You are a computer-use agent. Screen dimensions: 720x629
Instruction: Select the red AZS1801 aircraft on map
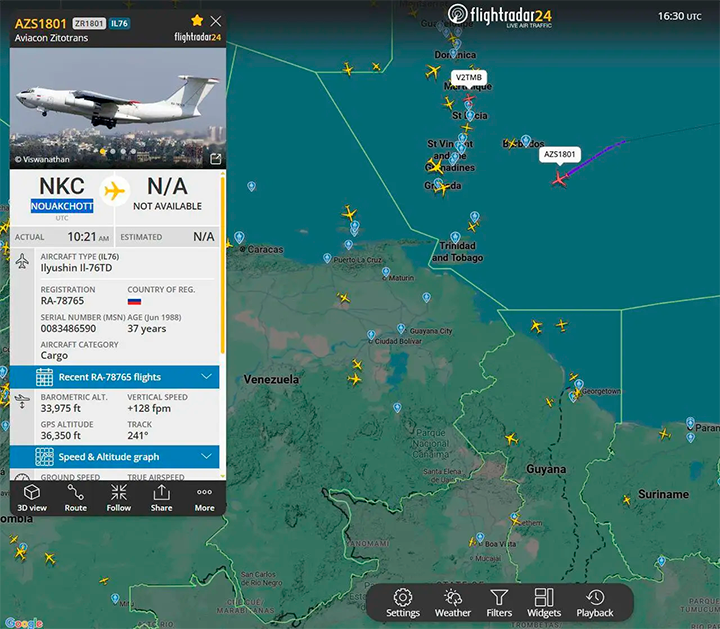pos(560,178)
